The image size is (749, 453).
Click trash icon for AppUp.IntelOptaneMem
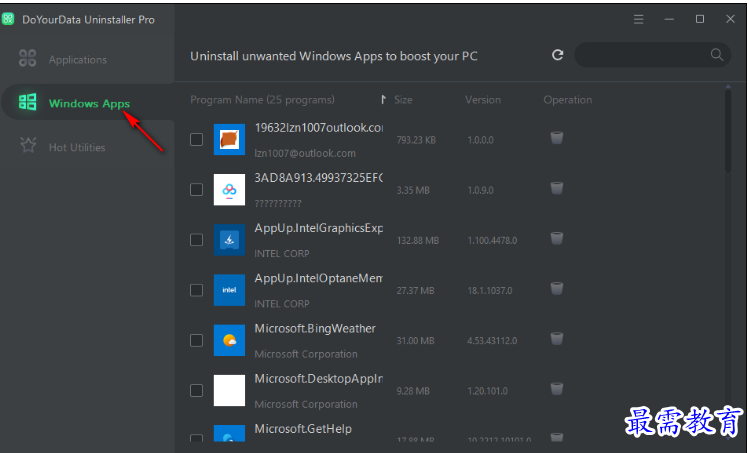556,289
